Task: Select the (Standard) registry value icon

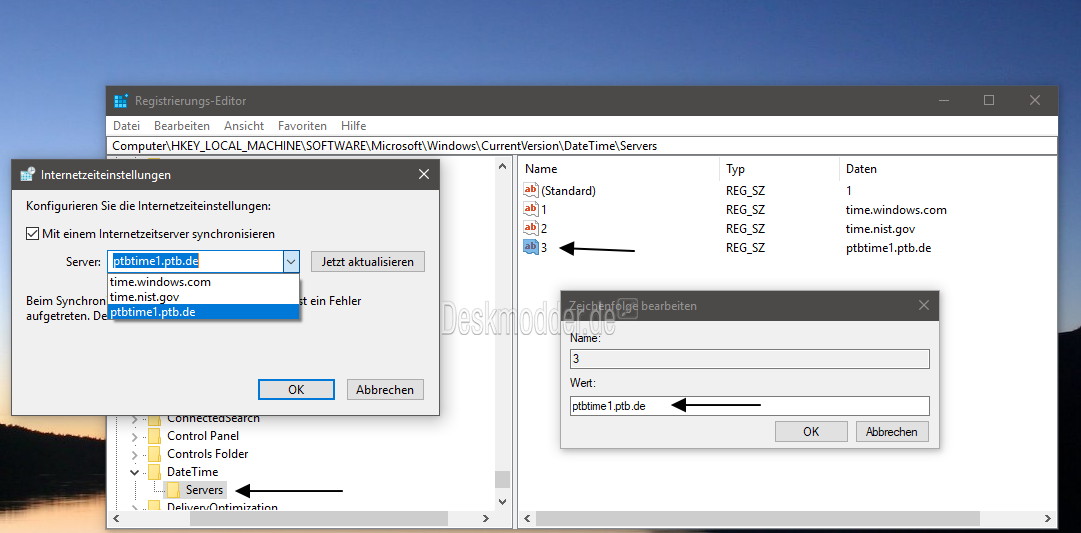Action: click(531, 190)
